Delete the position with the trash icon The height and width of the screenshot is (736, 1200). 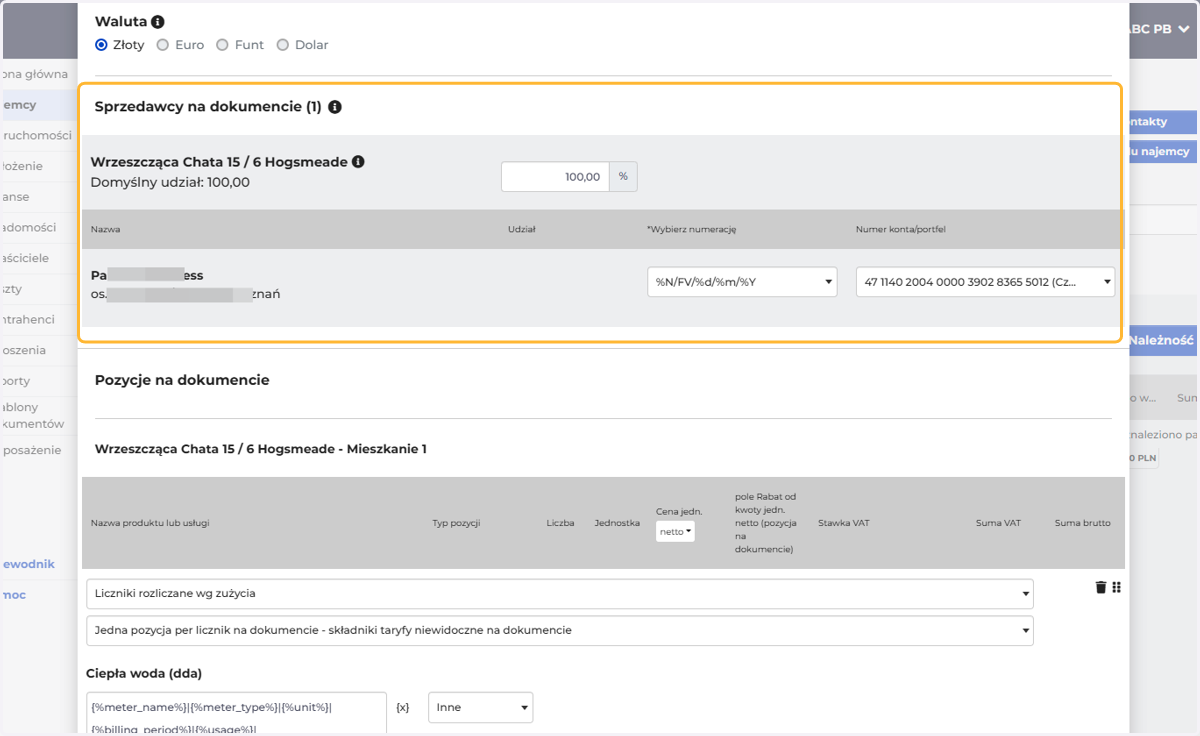[1101, 587]
